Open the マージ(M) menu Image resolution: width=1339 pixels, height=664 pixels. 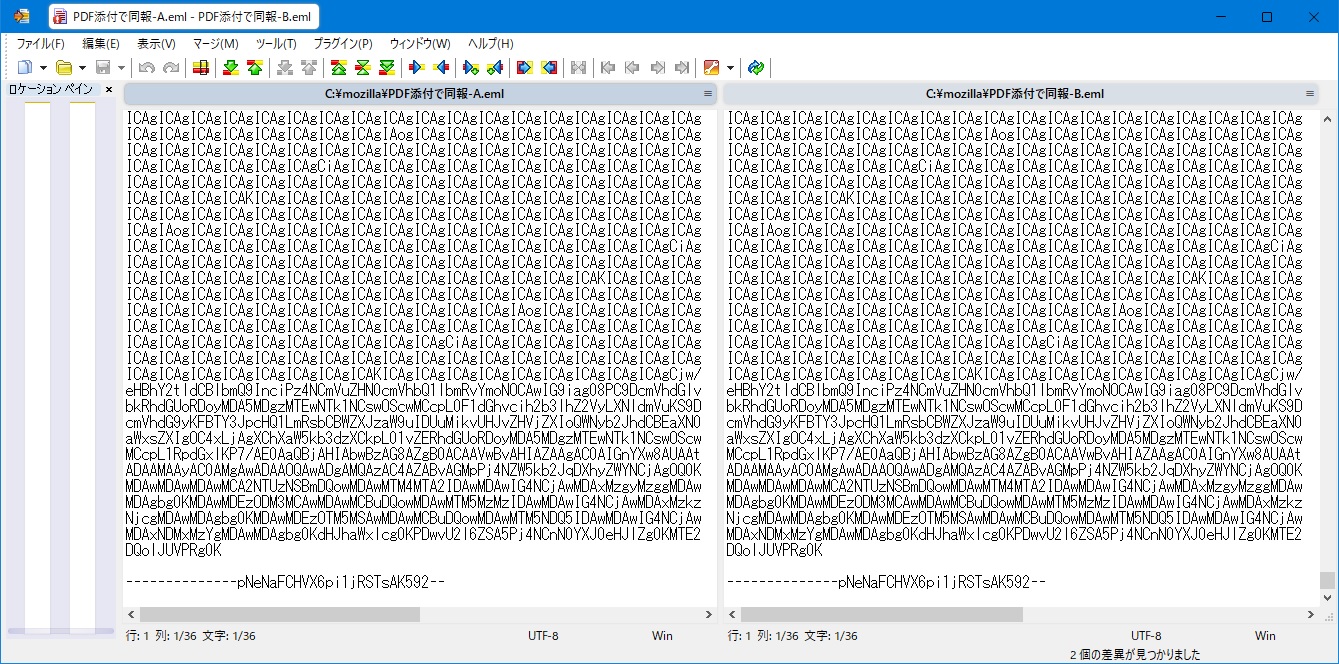coord(215,44)
